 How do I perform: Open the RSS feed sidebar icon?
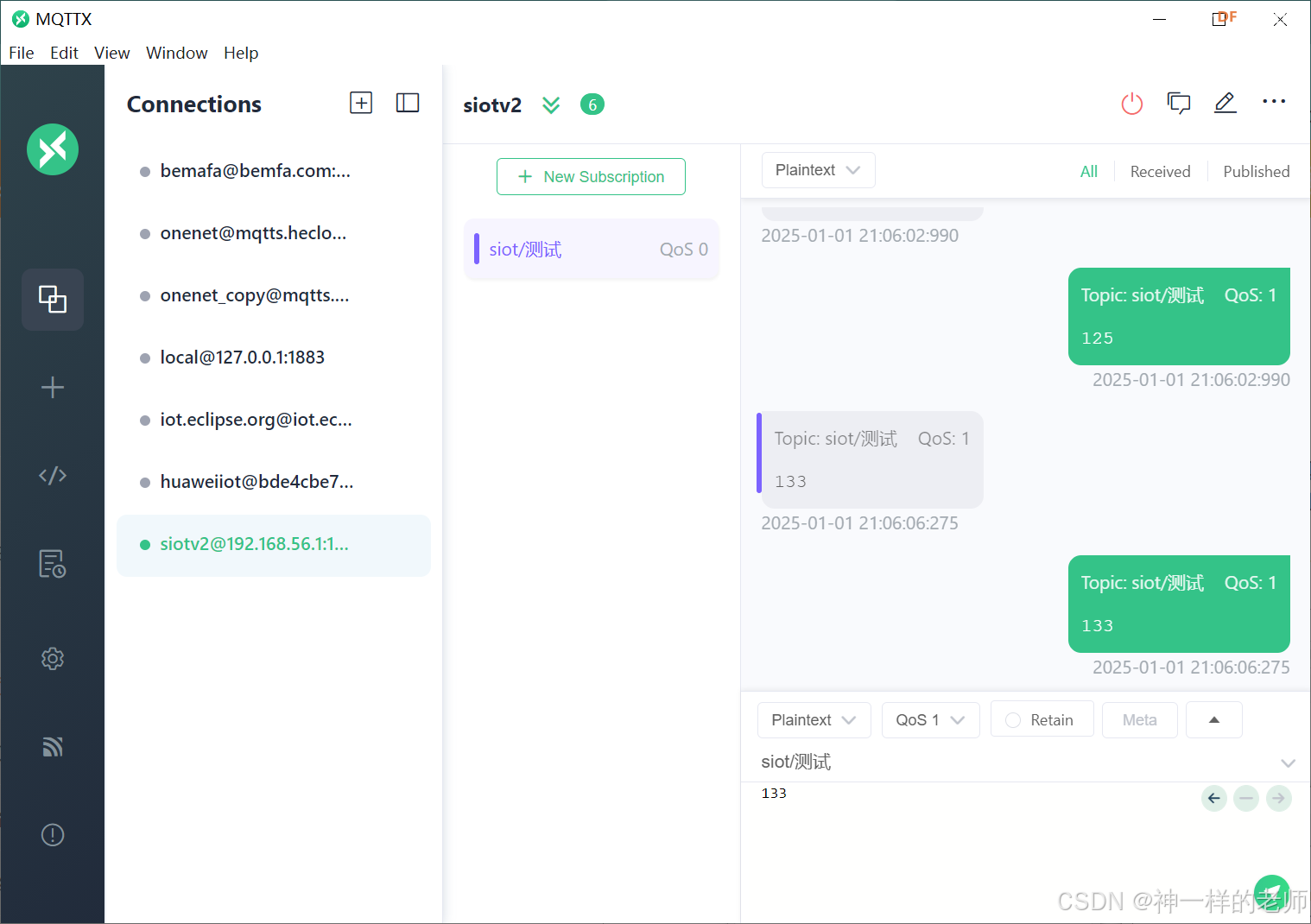point(53,747)
